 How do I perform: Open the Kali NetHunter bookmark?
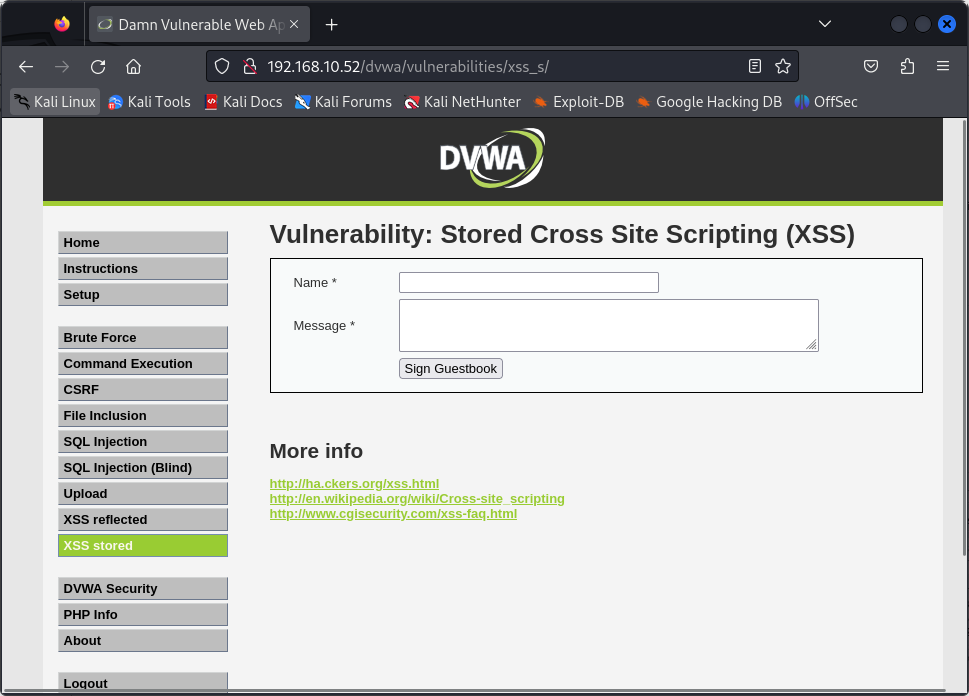(462, 102)
